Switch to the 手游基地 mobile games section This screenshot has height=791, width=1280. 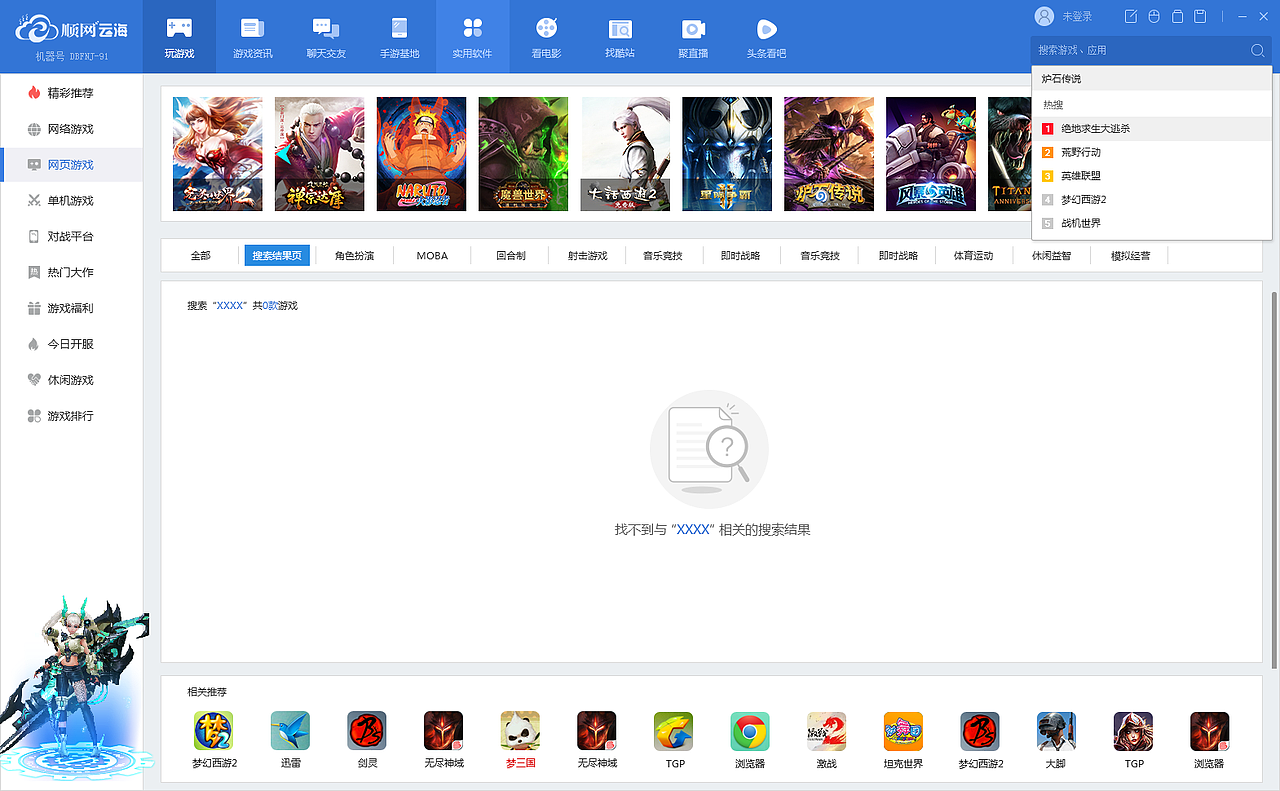pos(400,37)
